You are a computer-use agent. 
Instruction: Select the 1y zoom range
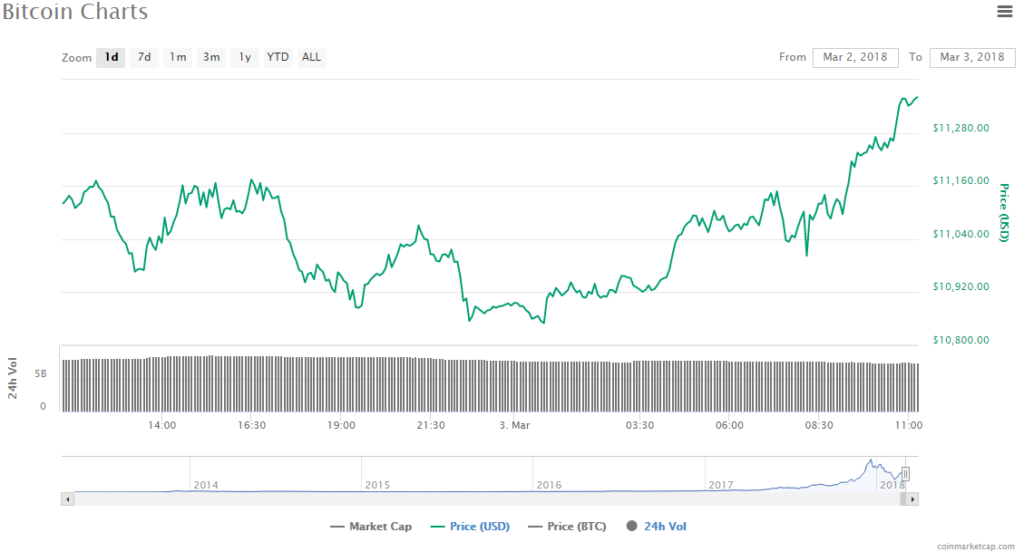[x=244, y=57]
